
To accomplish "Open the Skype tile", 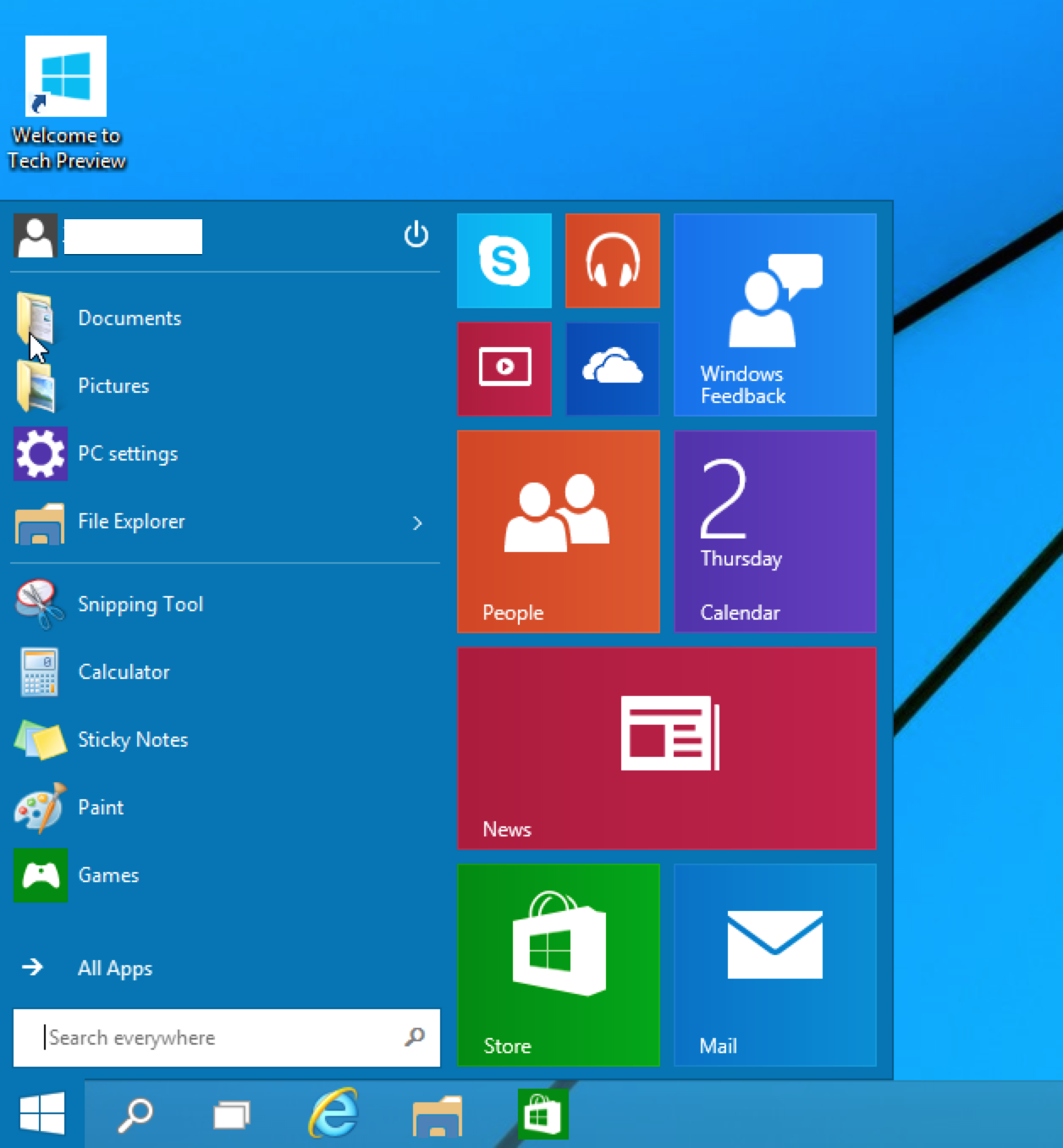I will coord(504,260).
